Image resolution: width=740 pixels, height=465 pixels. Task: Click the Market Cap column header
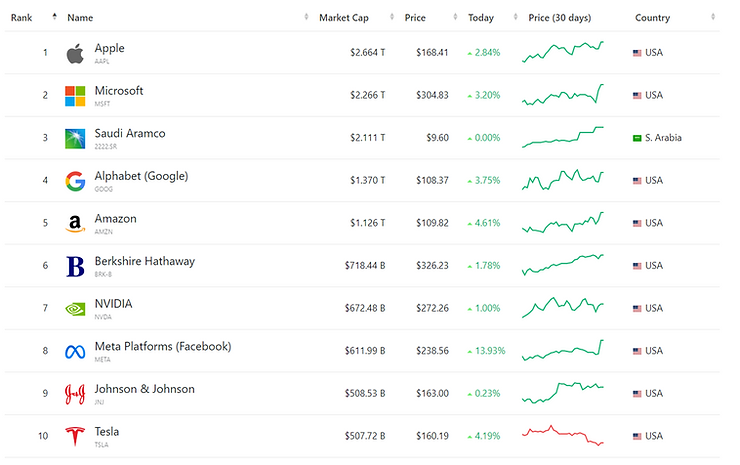344,18
